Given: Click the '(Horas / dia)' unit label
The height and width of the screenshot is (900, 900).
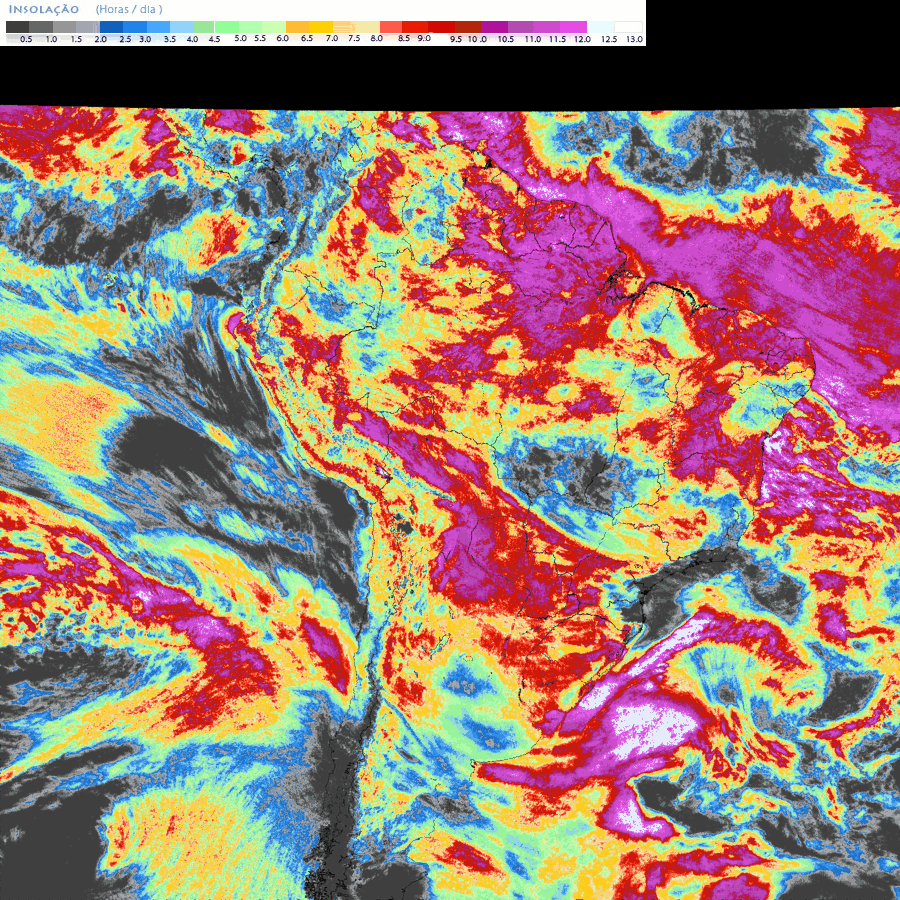Looking at the screenshot, I should click(x=129, y=10).
